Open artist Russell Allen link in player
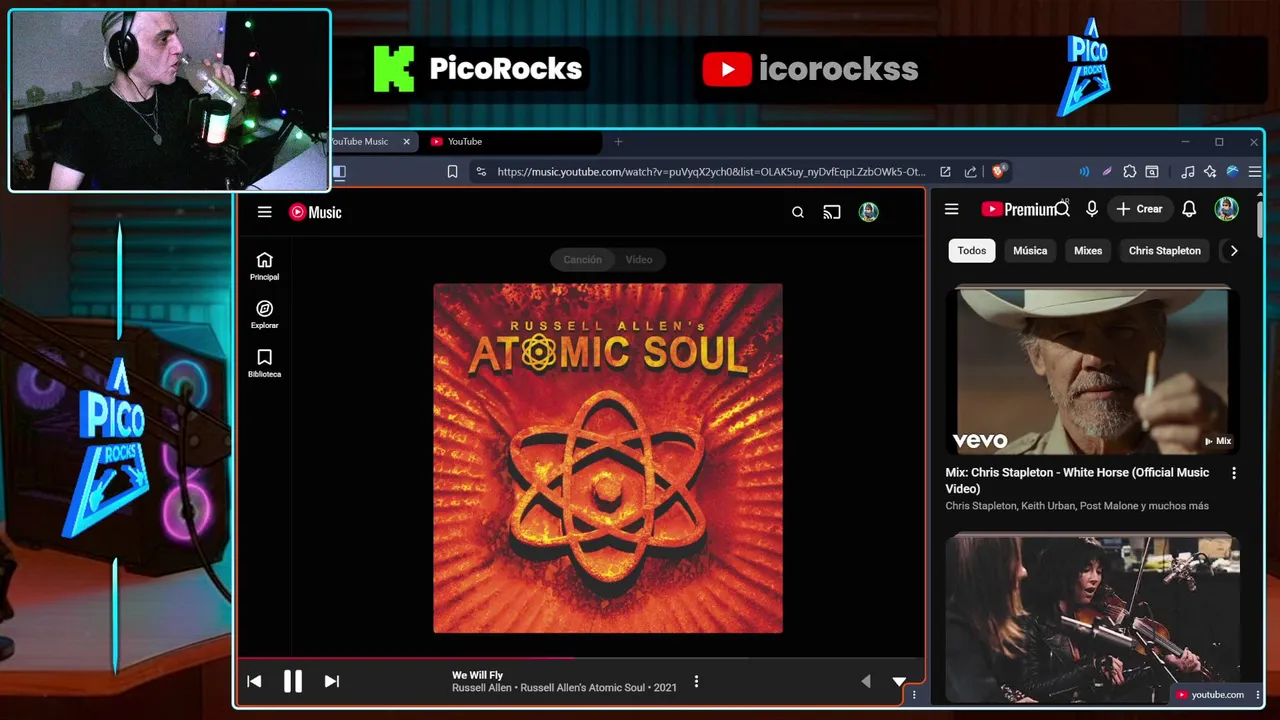 coord(482,688)
